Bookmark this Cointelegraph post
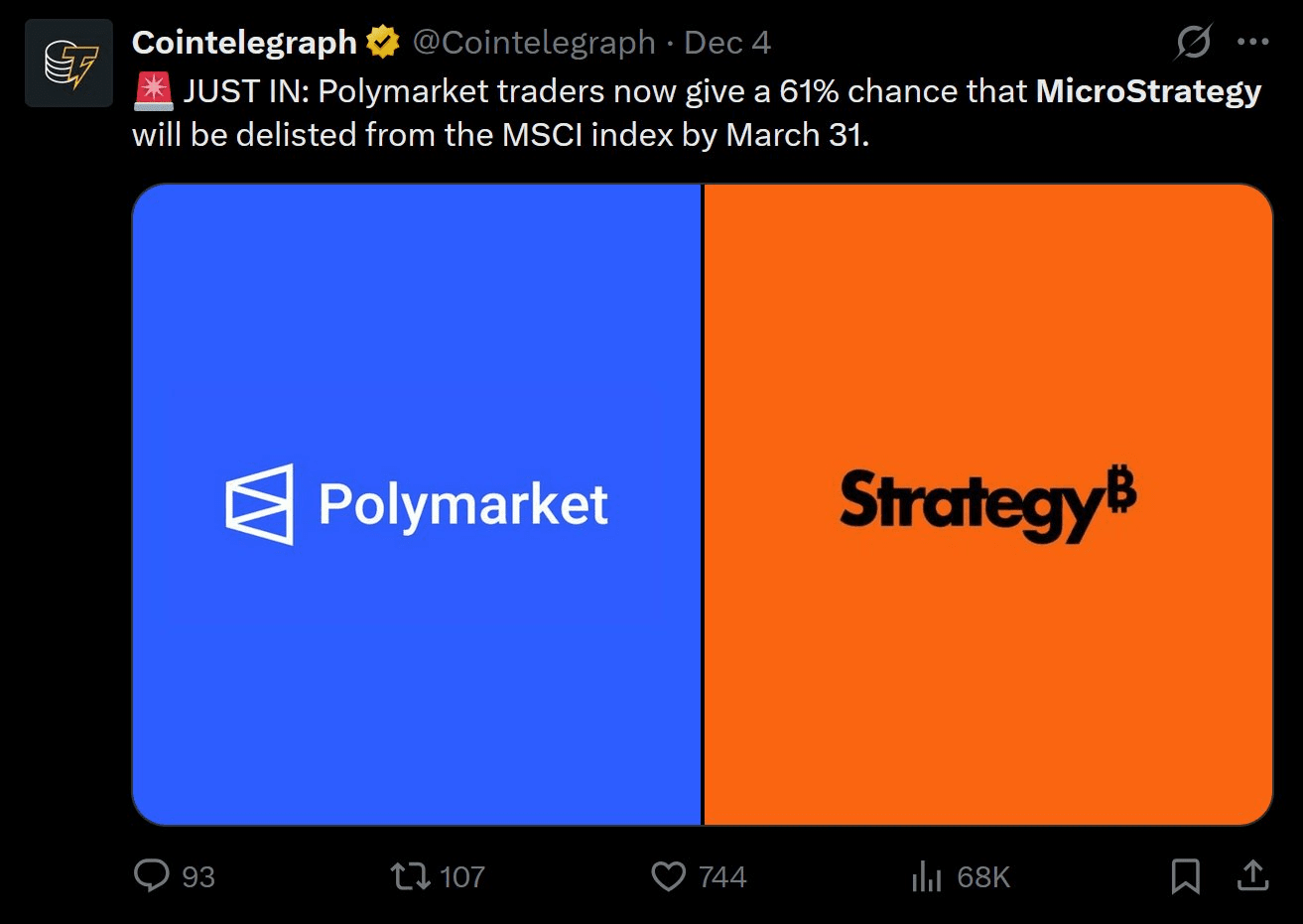The image size is (1303, 924). pos(1185,876)
